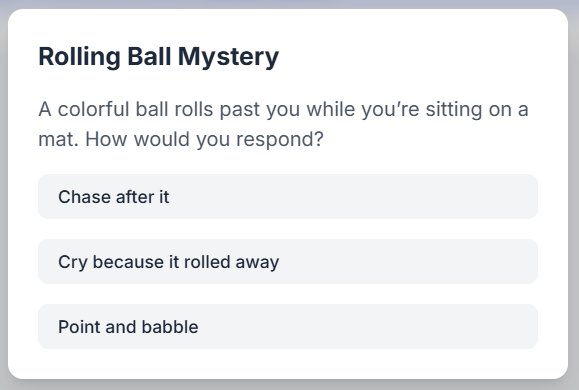The image size is (579, 390).
Task: Mark "Point and babble" as your answer
Action: 288,326
